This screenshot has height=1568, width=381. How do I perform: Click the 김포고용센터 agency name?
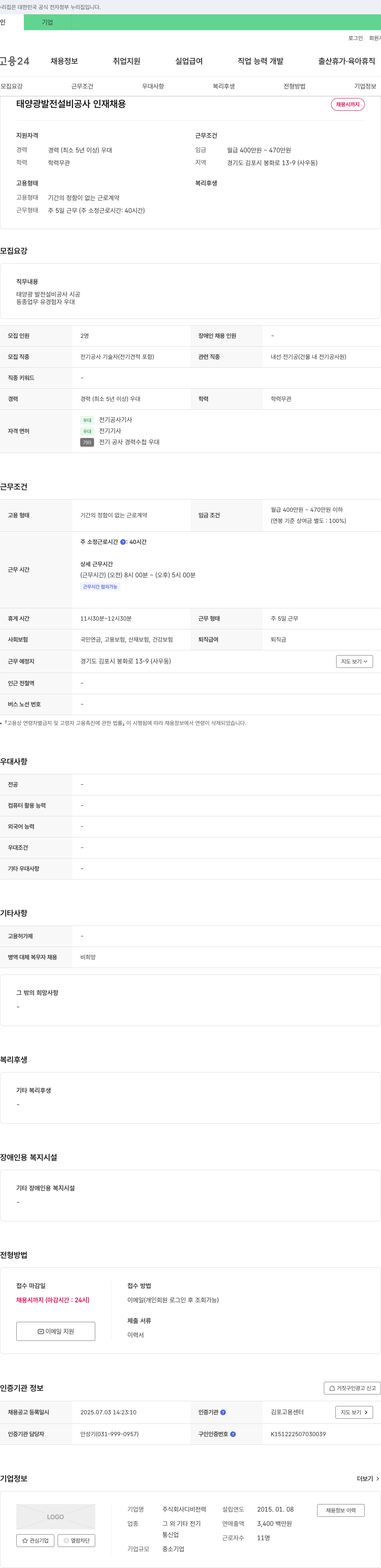point(287,1412)
